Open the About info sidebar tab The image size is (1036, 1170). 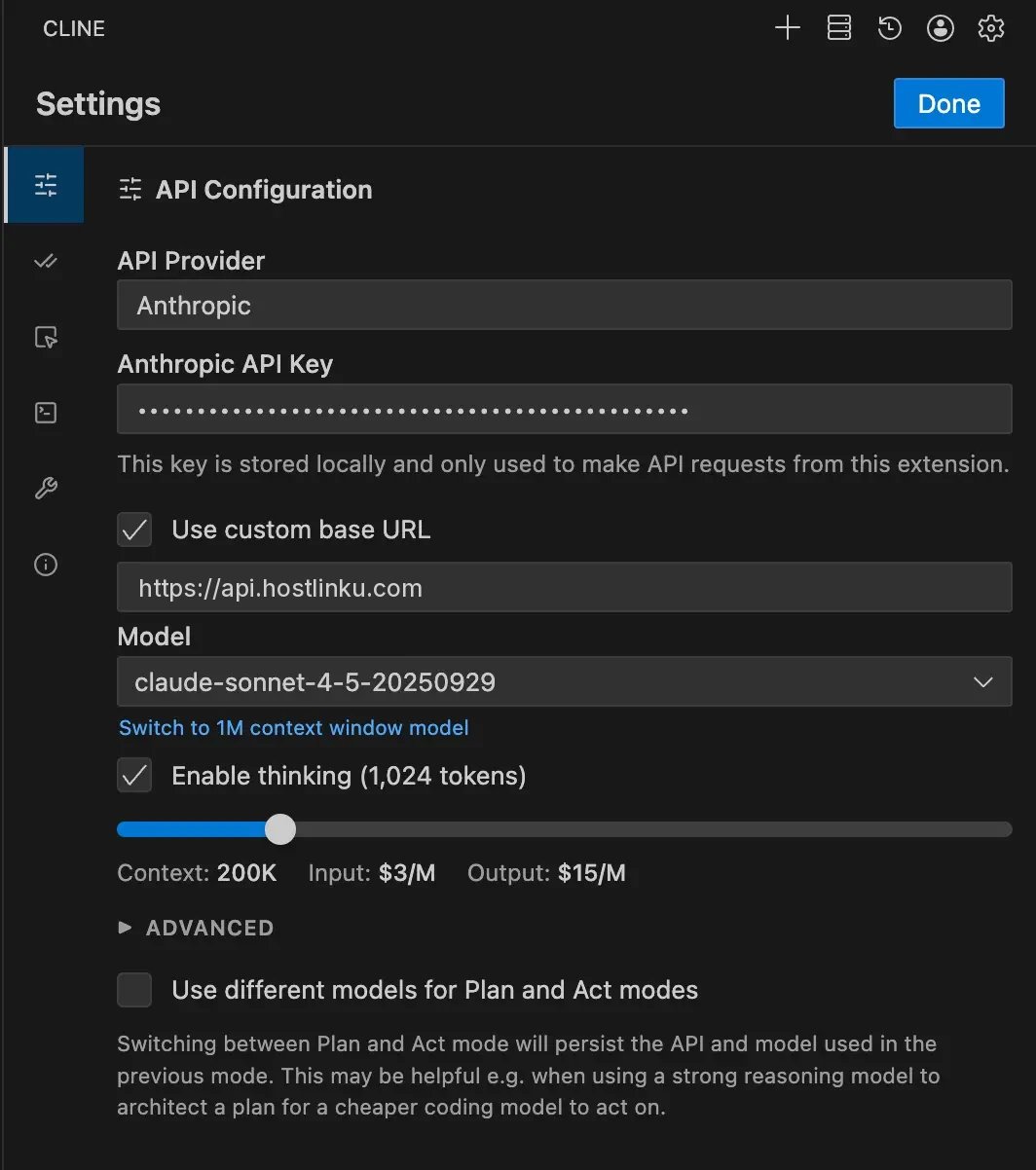pyautogui.click(x=46, y=565)
